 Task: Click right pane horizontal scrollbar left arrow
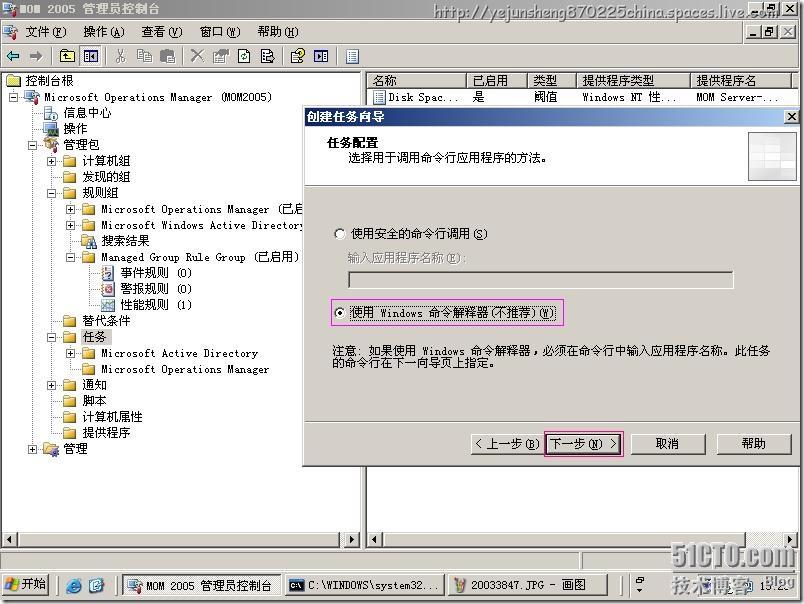[x=374, y=539]
